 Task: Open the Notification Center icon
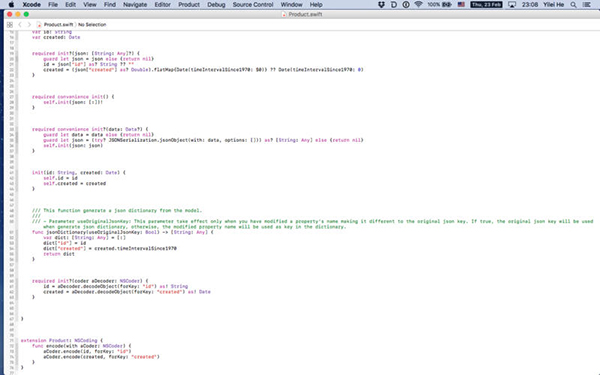coord(587,5)
